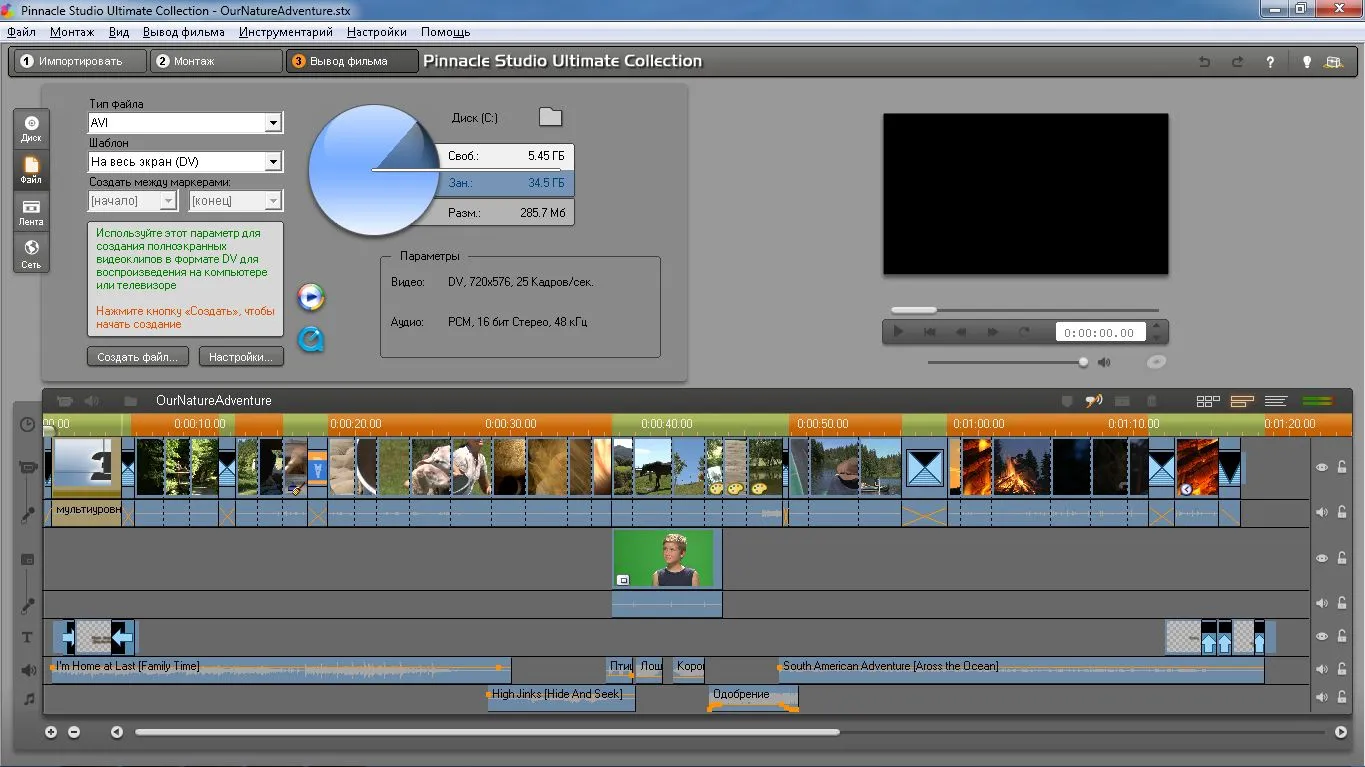
Task: Play the preview video
Action: point(898,332)
